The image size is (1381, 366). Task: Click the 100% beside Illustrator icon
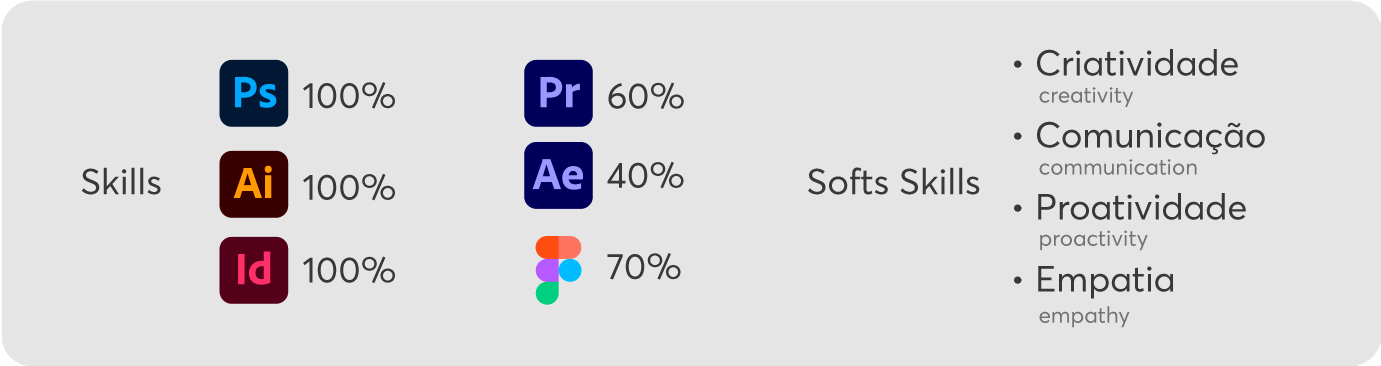349,187
